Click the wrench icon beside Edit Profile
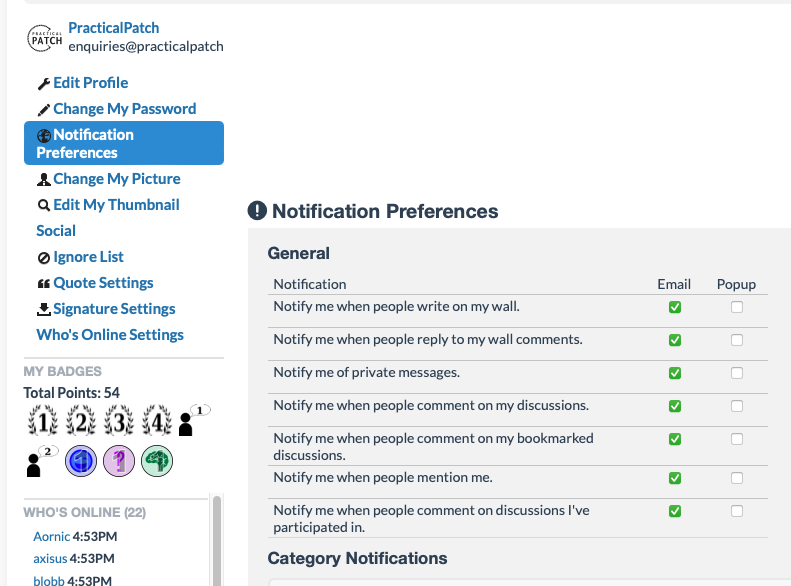Screen dimensions: 791x586 click(44, 84)
